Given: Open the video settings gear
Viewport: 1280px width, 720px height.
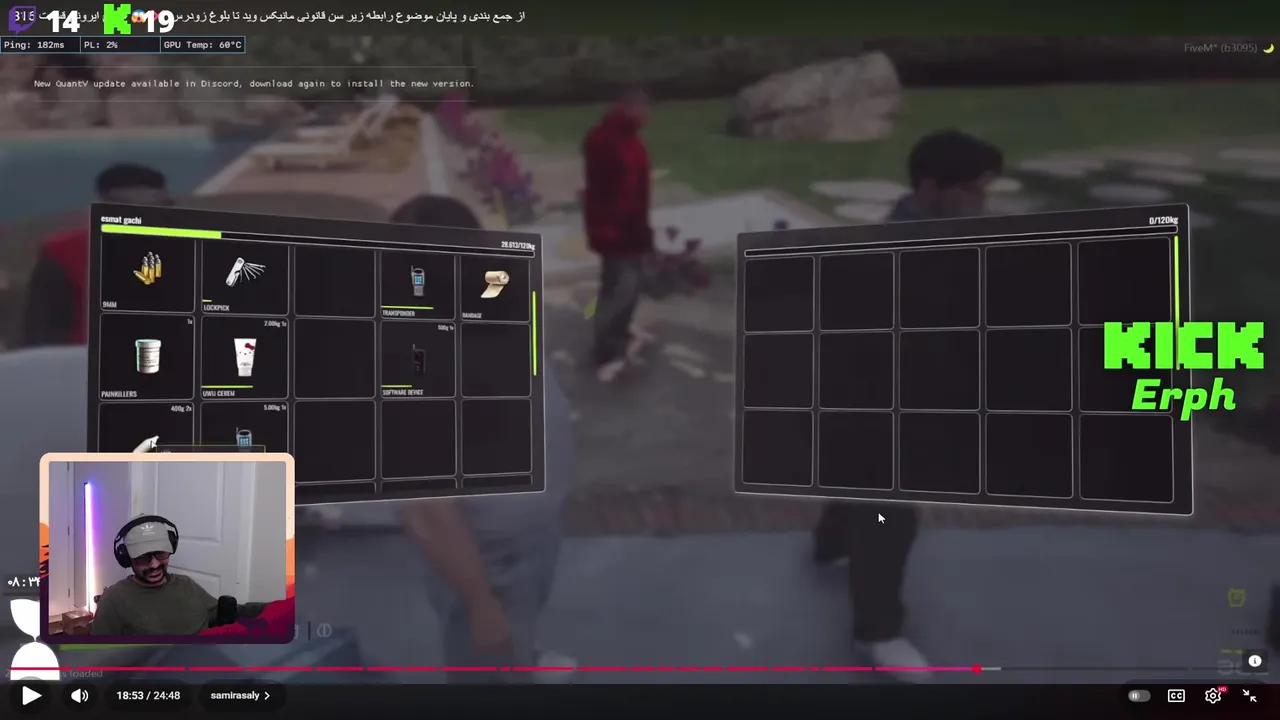Looking at the screenshot, I should (1213, 696).
